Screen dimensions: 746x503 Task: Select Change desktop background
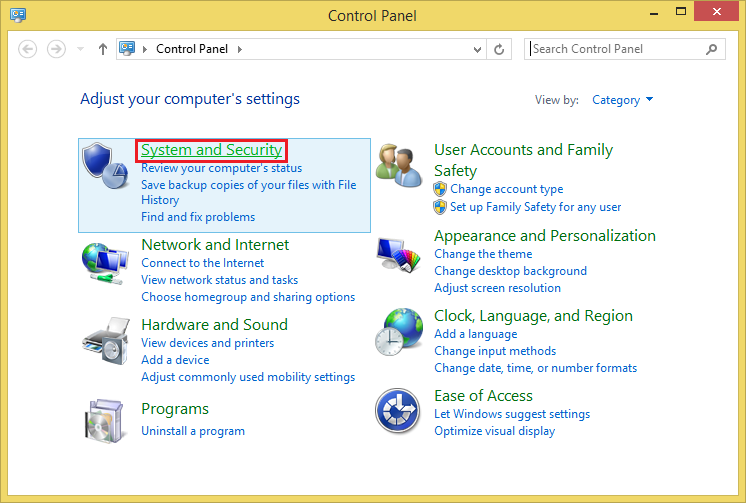(x=510, y=271)
